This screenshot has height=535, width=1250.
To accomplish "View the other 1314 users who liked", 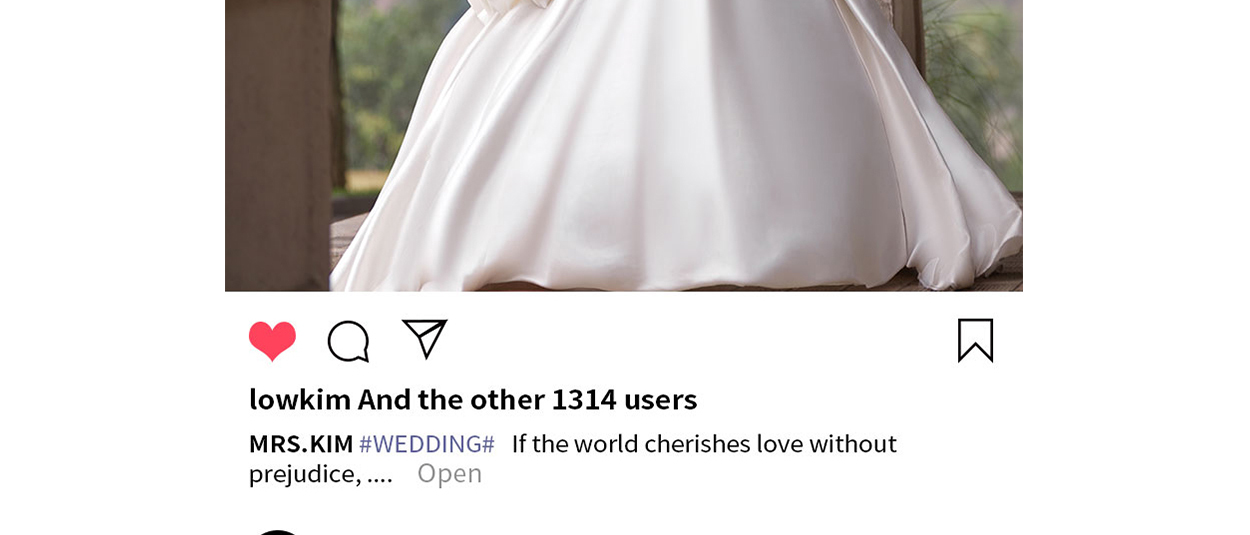I will click(527, 399).
